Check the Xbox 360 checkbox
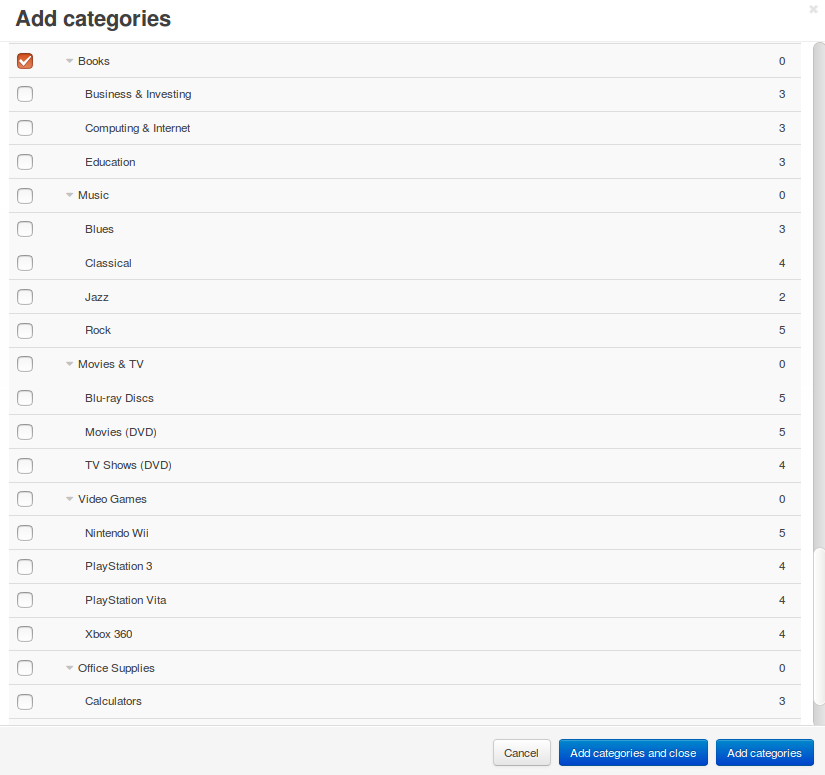The width and height of the screenshot is (825, 775). 25,634
